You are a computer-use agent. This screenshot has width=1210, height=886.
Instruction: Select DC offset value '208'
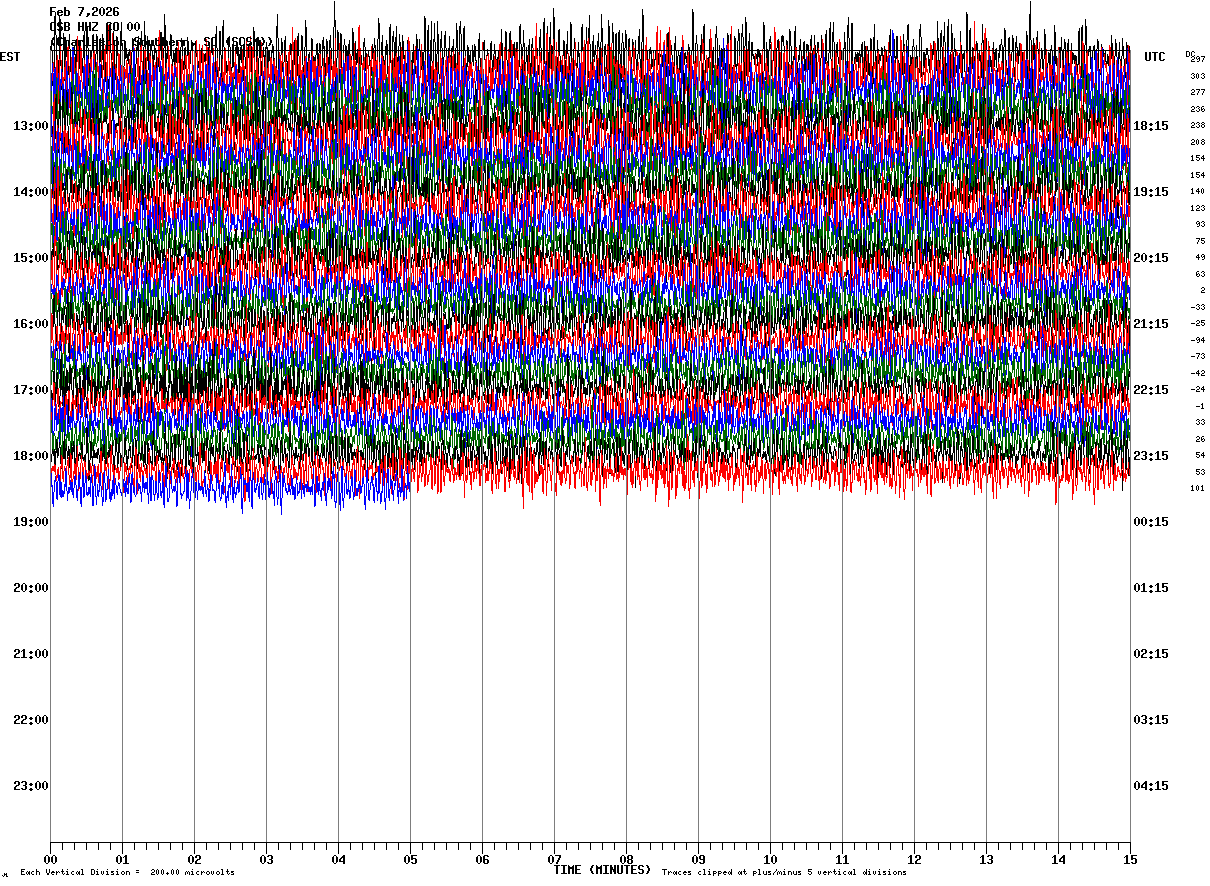tap(1197, 142)
